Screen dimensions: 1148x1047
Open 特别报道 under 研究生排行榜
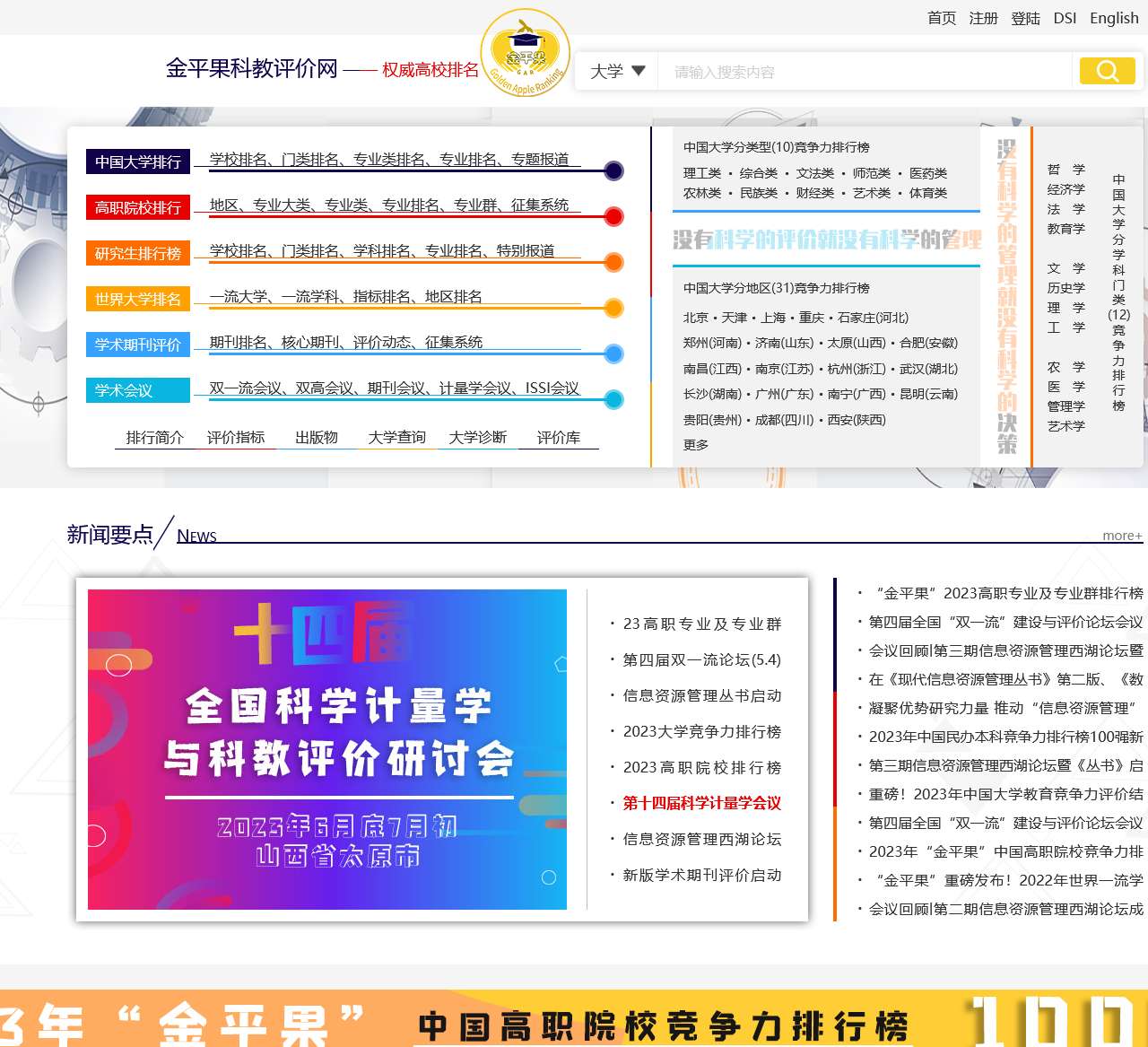tap(526, 250)
